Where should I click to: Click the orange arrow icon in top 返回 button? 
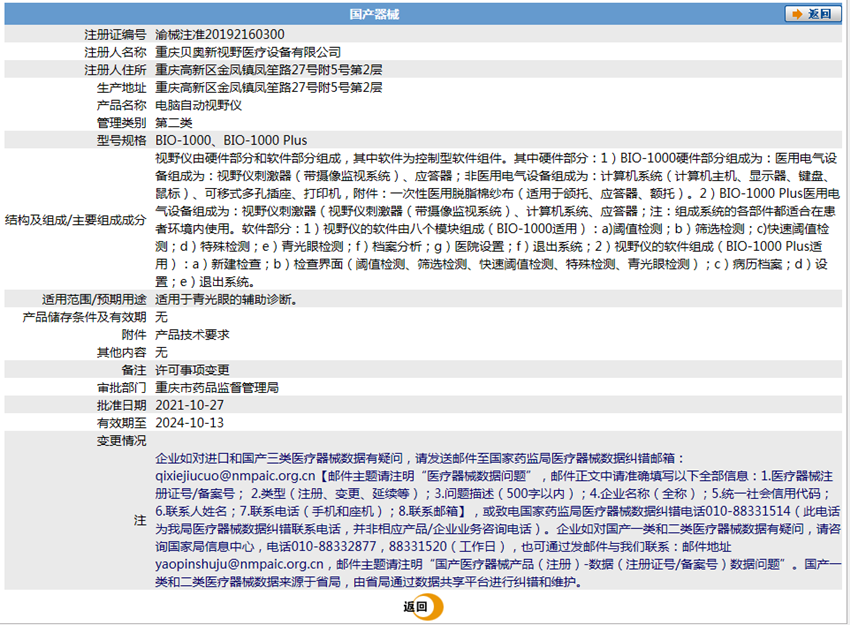[797, 14]
